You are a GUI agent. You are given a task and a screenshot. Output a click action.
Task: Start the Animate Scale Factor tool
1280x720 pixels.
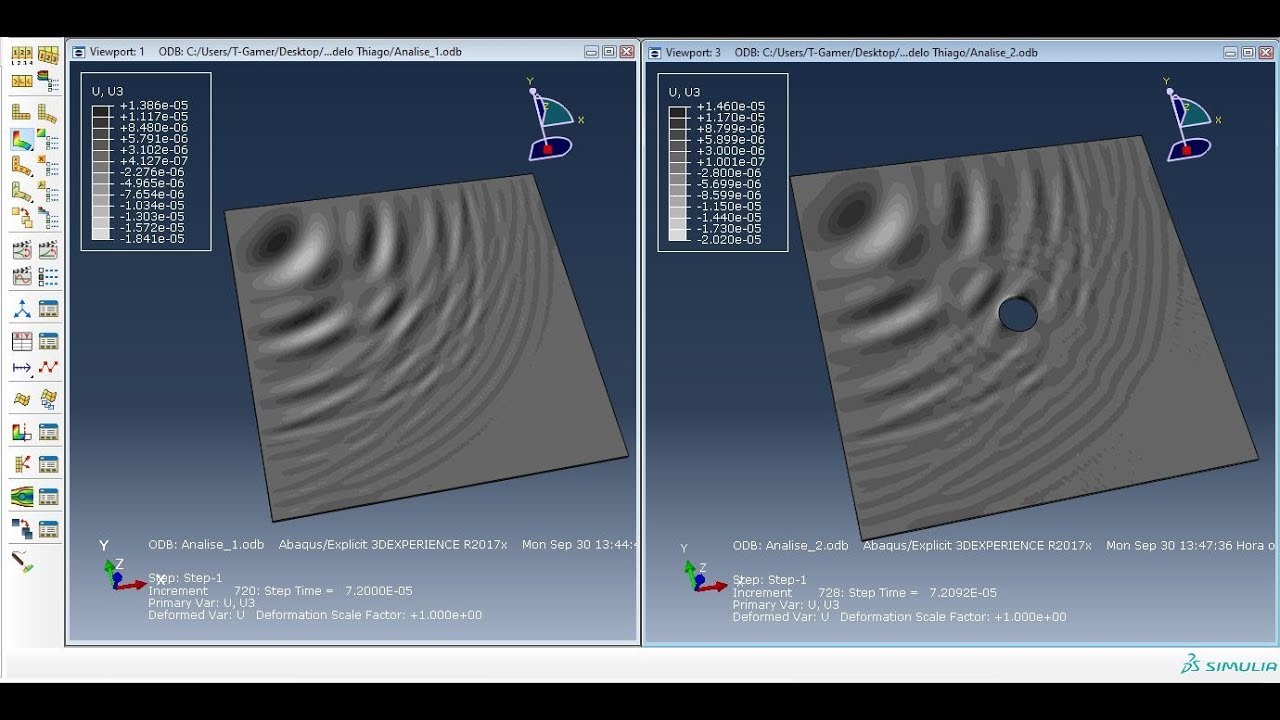click(x=22, y=249)
